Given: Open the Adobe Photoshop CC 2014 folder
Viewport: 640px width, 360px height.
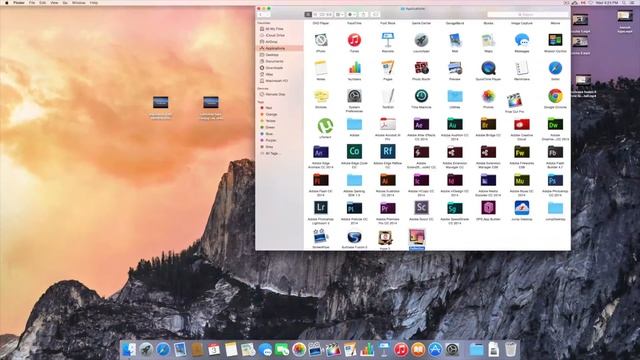Looking at the screenshot, I should (x=555, y=180).
